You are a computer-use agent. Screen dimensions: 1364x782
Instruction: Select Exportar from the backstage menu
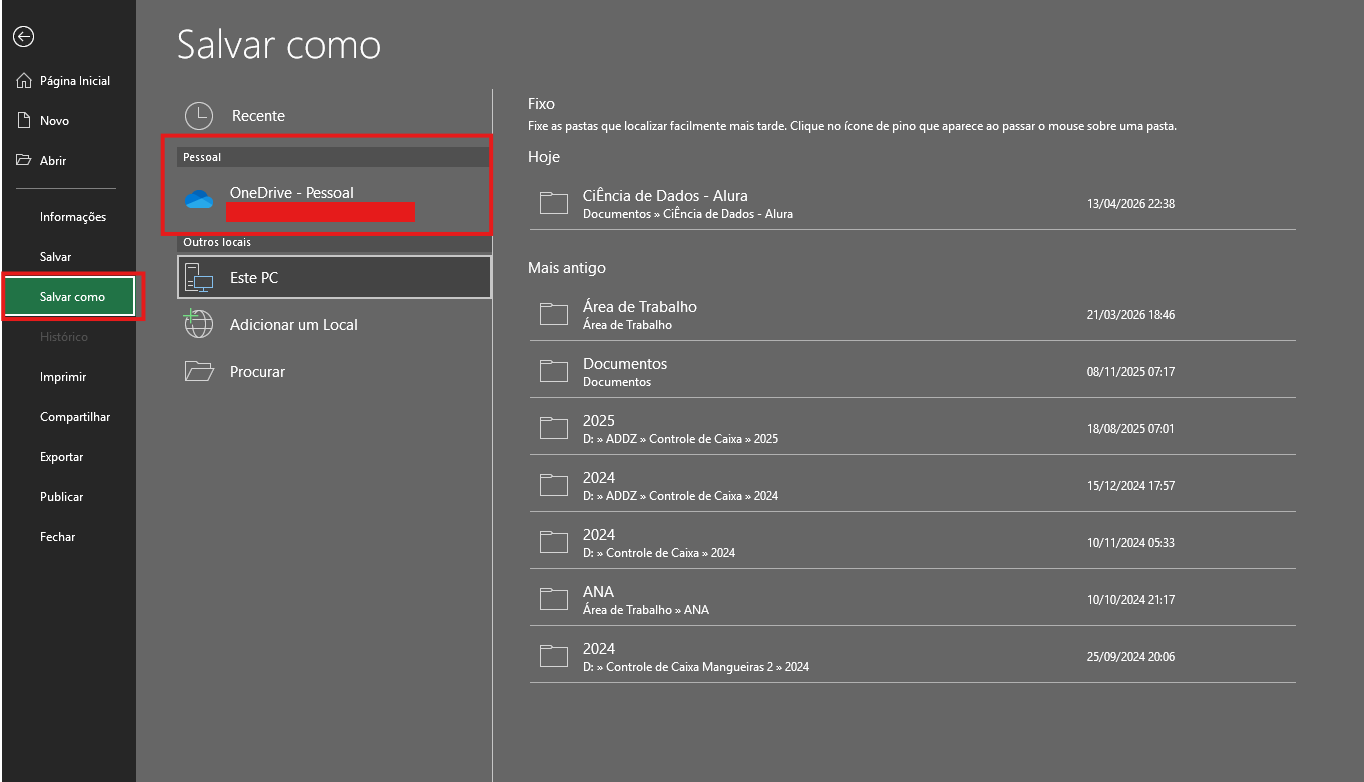(x=61, y=457)
